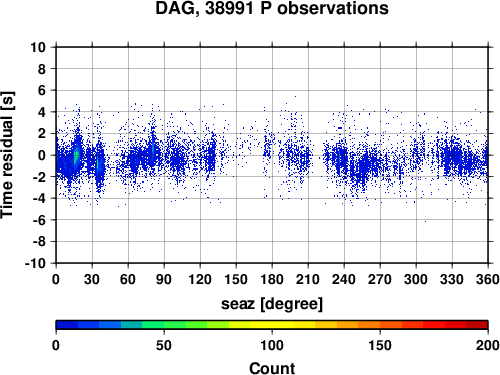Click the isolated outlier point near -6 seconds
The image size is (500, 375).
pos(425,221)
